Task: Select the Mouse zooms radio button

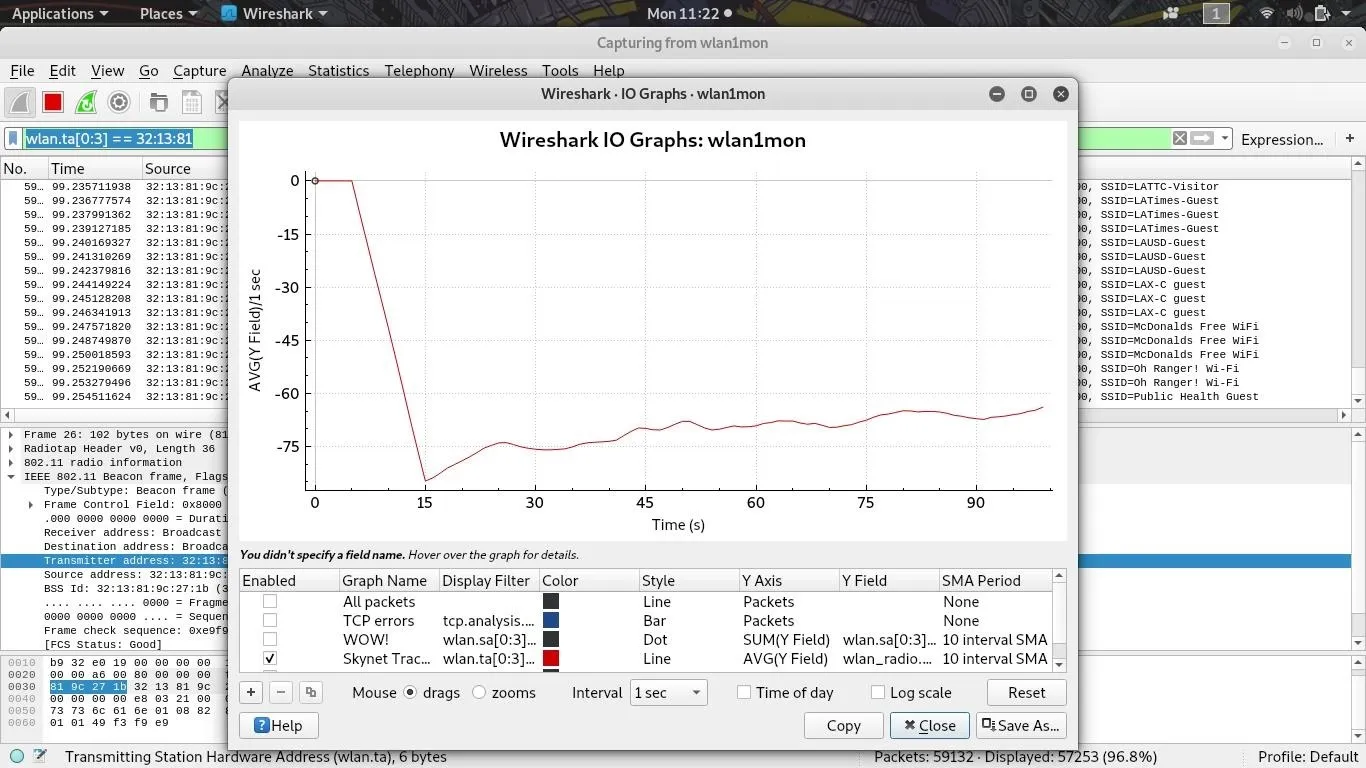Action: tap(479, 692)
